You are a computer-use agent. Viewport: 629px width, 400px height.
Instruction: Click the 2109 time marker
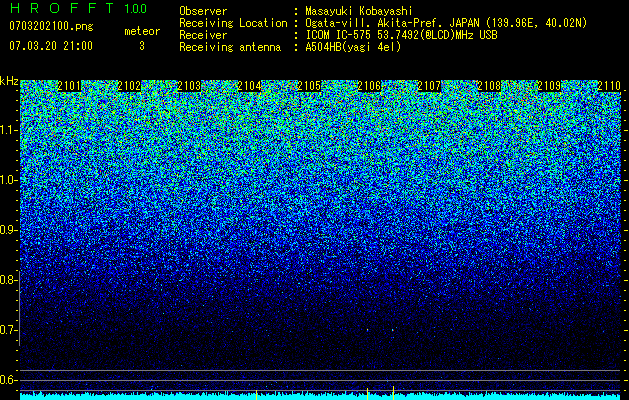coord(549,86)
